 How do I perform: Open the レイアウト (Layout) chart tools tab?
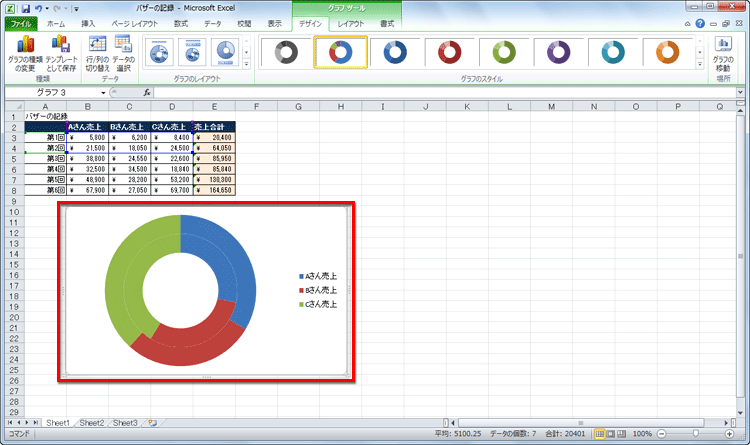[350, 22]
